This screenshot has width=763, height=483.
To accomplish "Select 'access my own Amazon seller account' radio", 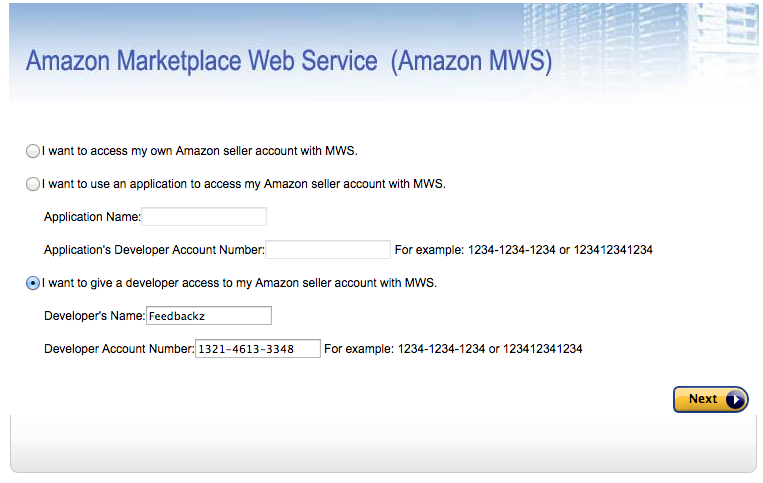I will click(x=33, y=151).
